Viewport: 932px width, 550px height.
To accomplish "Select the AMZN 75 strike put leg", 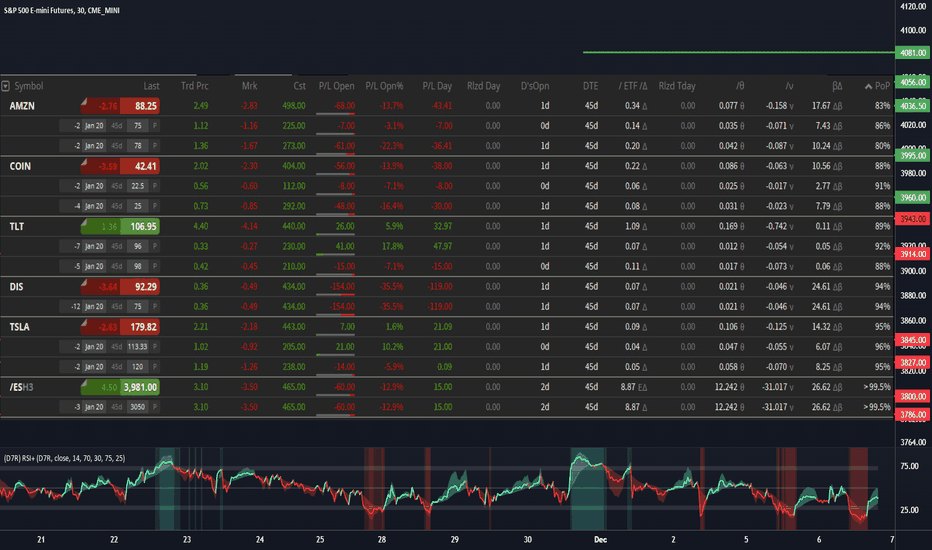I will click(109, 126).
